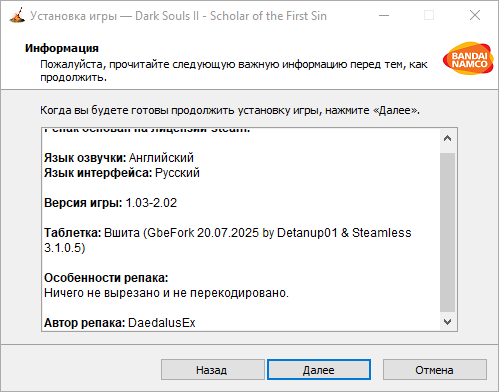Minimize the installer window
This screenshot has width=499, height=392.
(384, 15)
